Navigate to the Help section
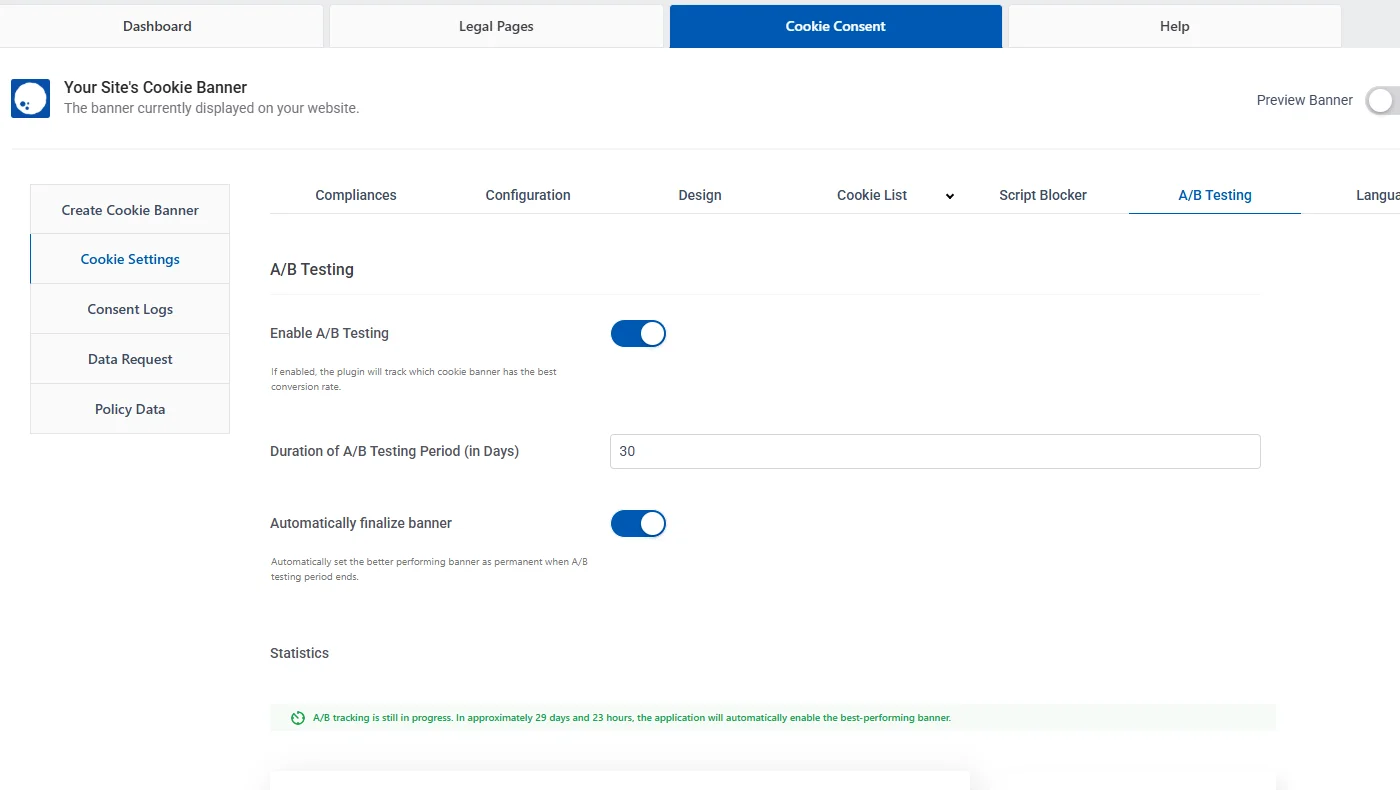The height and width of the screenshot is (790, 1400). tap(1174, 26)
